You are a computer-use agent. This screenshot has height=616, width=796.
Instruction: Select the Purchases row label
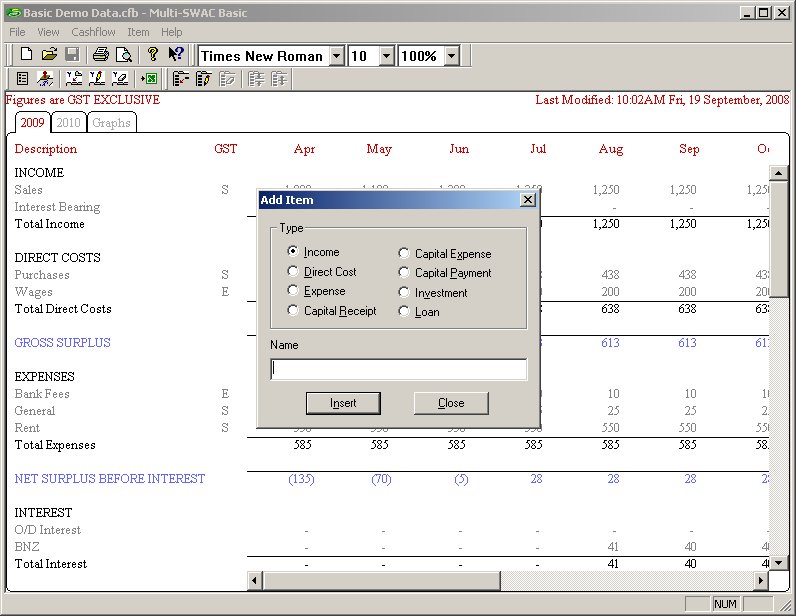click(x=42, y=275)
